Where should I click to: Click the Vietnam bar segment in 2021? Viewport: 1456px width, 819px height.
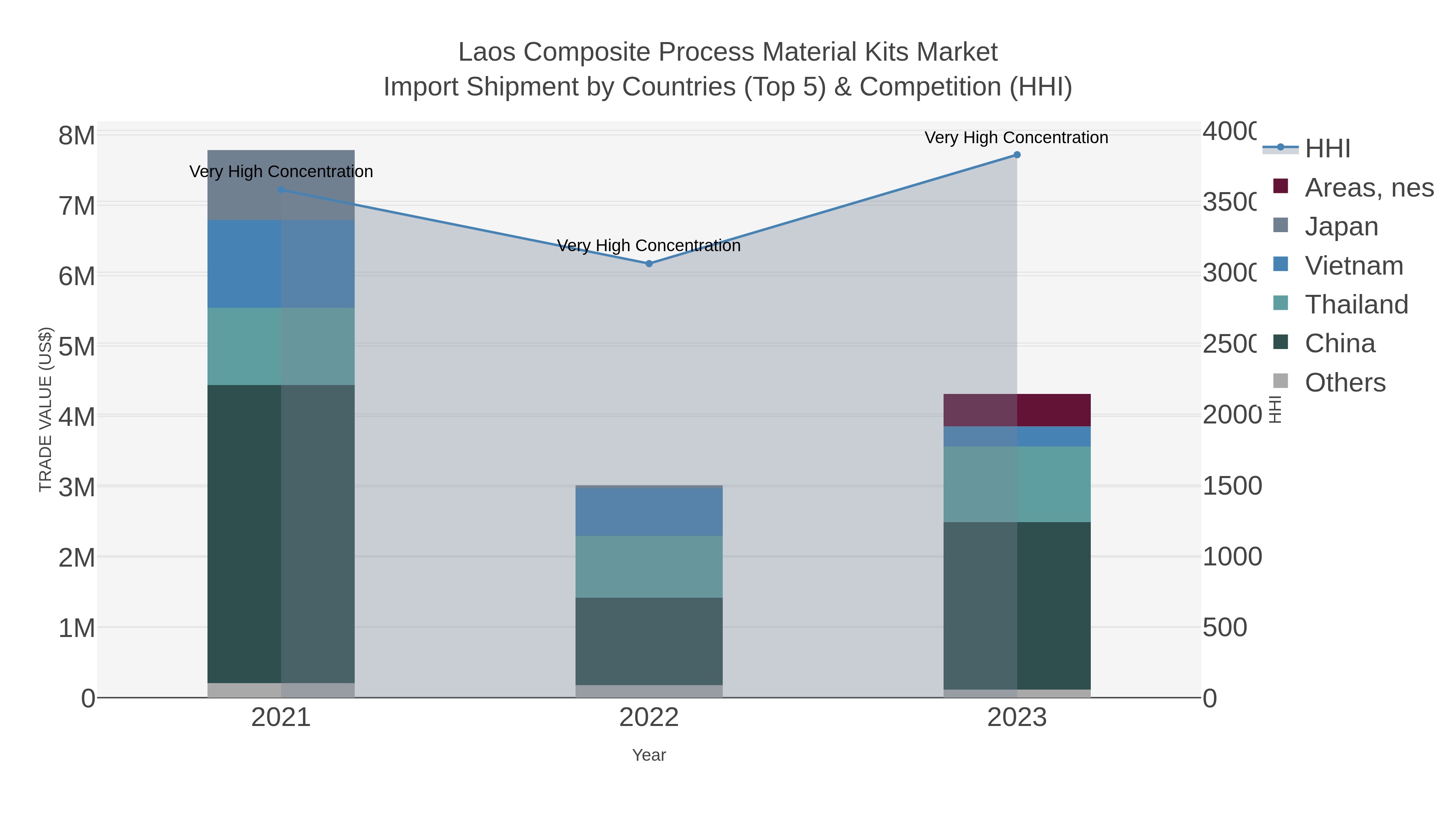(281, 264)
